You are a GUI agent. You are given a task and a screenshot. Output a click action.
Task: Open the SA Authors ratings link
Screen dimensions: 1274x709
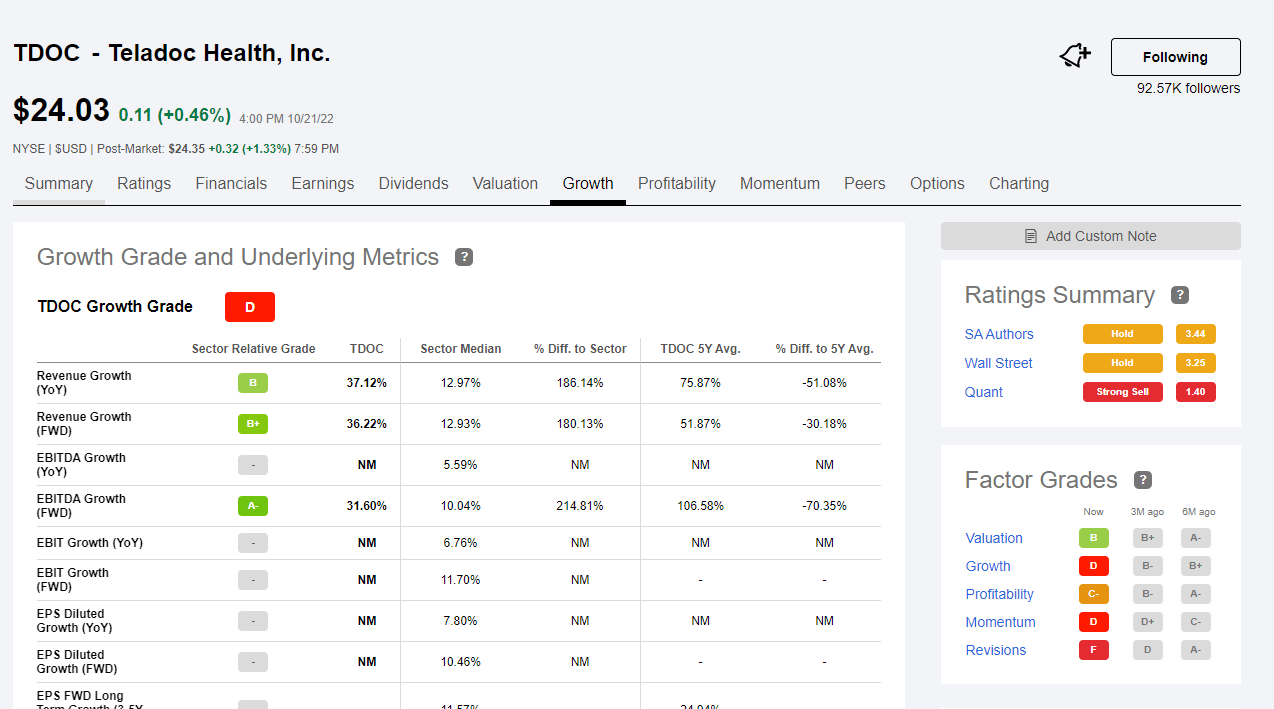click(999, 334)
